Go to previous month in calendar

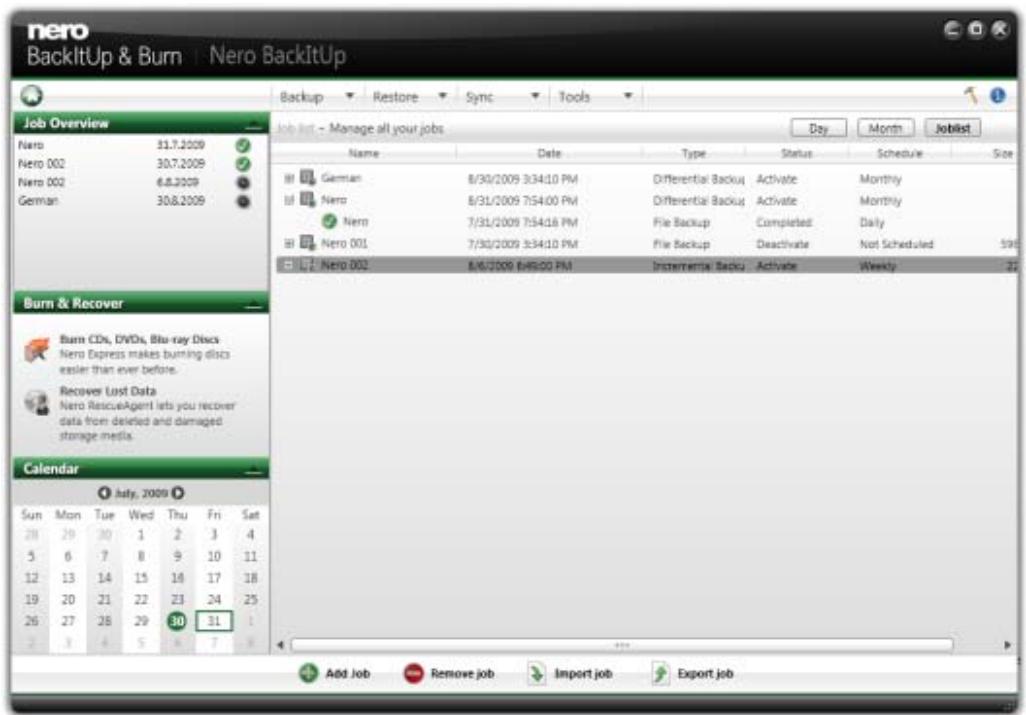point(104,493)
